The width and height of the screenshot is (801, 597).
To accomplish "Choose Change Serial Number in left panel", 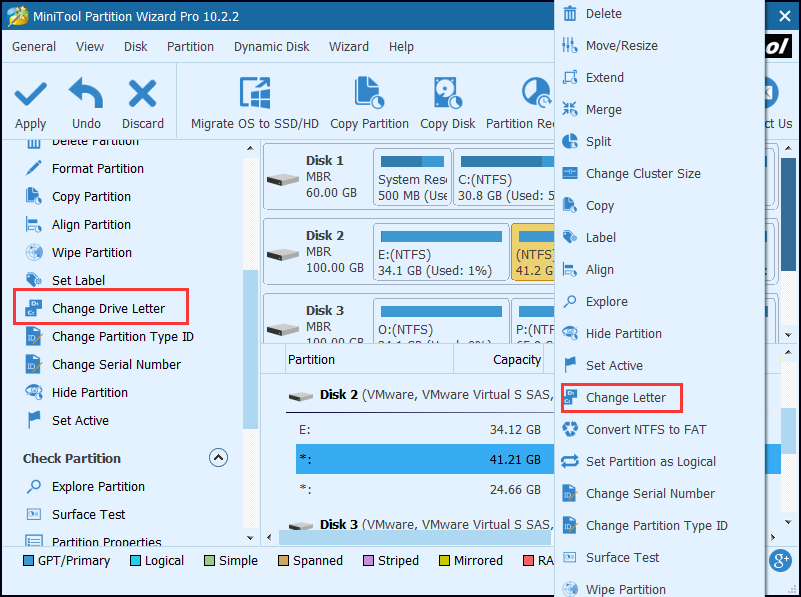I will pos(116,365).
